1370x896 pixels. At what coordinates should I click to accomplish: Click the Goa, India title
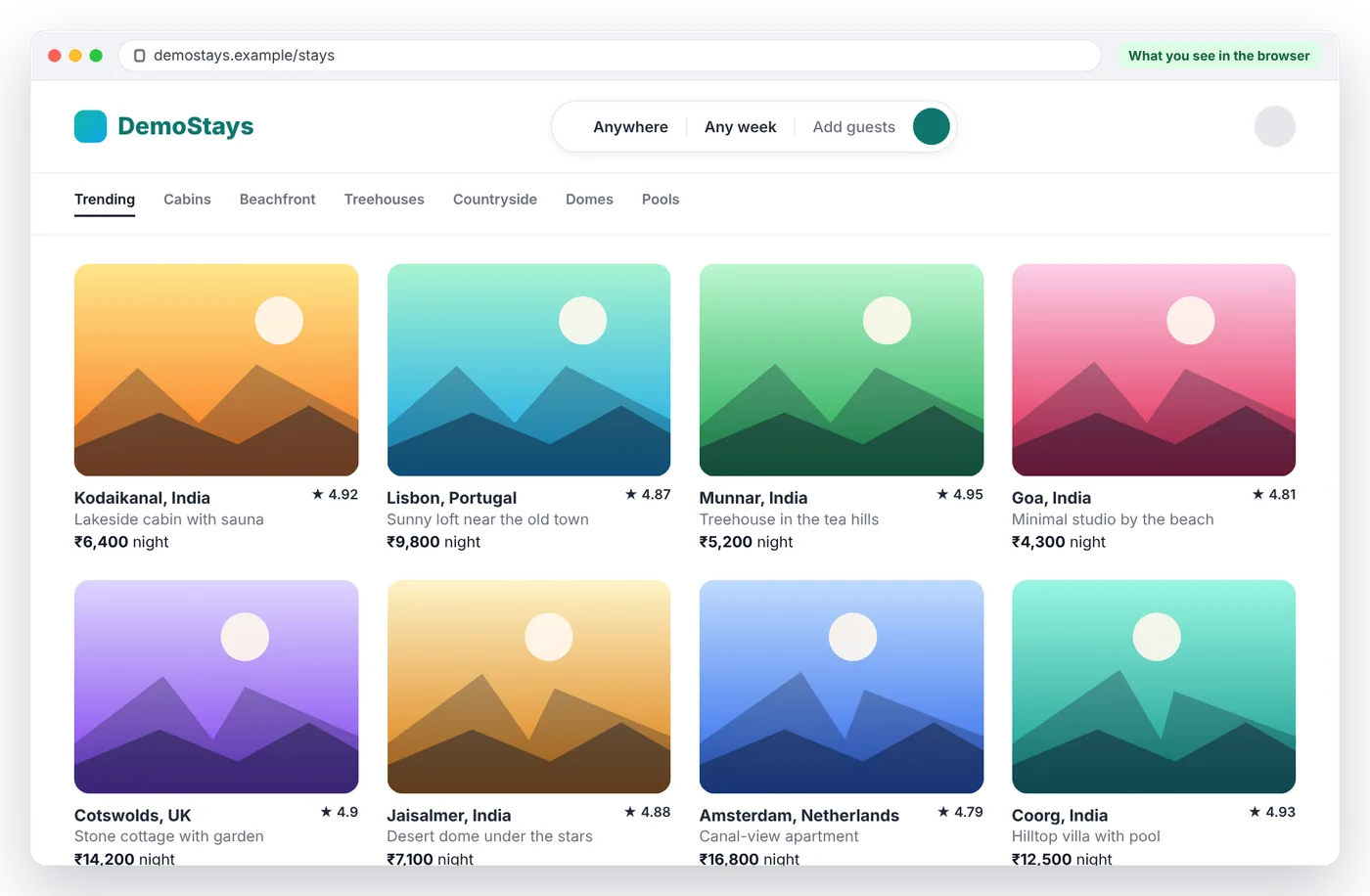click(x=1051, y=498)
